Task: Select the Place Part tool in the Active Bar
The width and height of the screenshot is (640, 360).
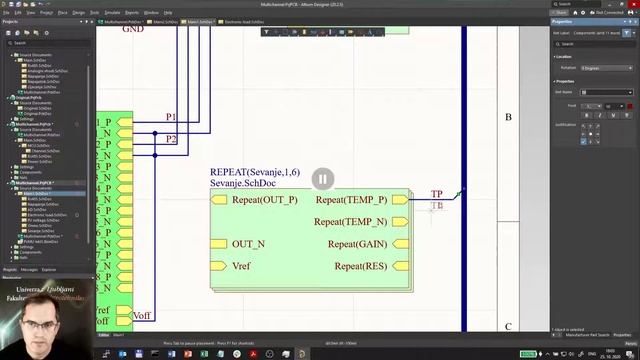Action: tap(304, 32)
